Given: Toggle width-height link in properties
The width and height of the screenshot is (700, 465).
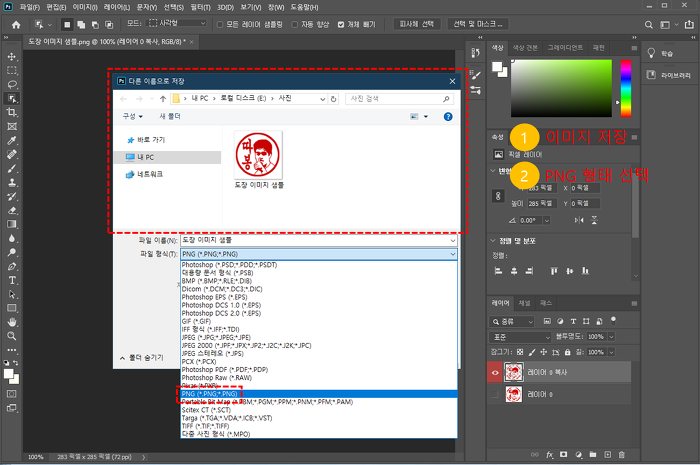Looking at the screenshot, I should [x=498, y=195].
